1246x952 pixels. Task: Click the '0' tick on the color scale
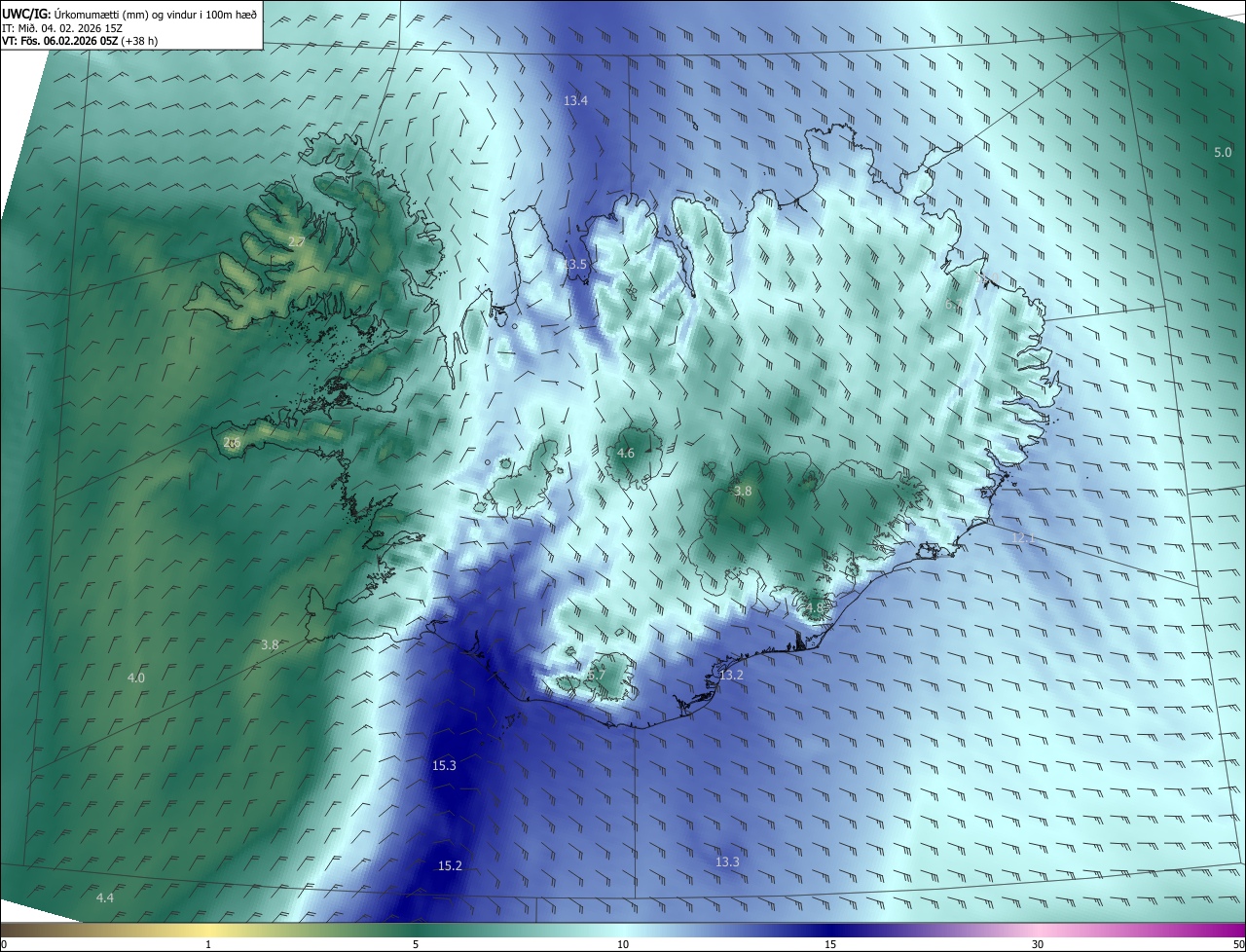click(4, 944)
